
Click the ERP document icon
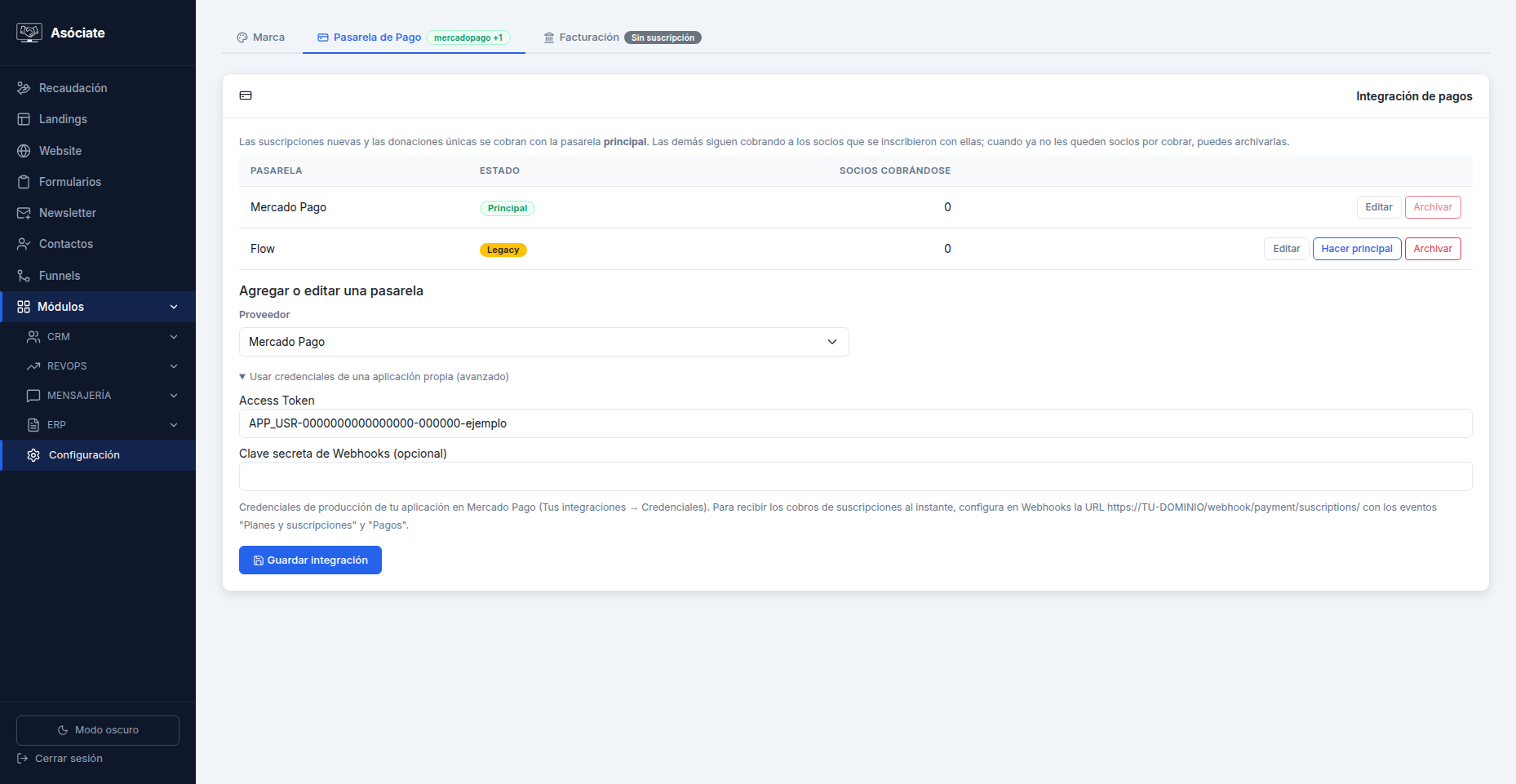[x=33, y=425]
